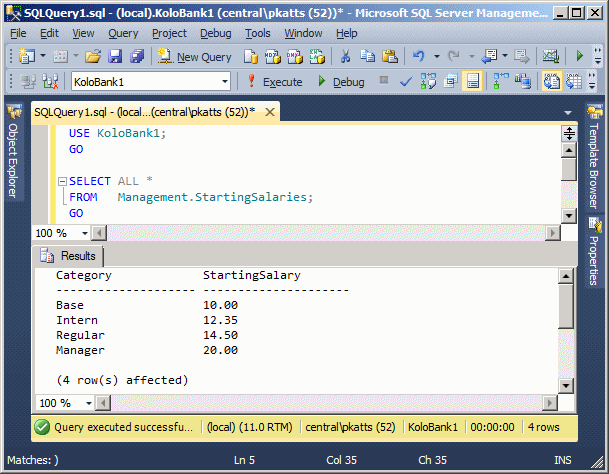The width and height of the screenshot is (609, 474).
Task: Toggle Include Client Statistics icon
Action: [x=523, y=82]
